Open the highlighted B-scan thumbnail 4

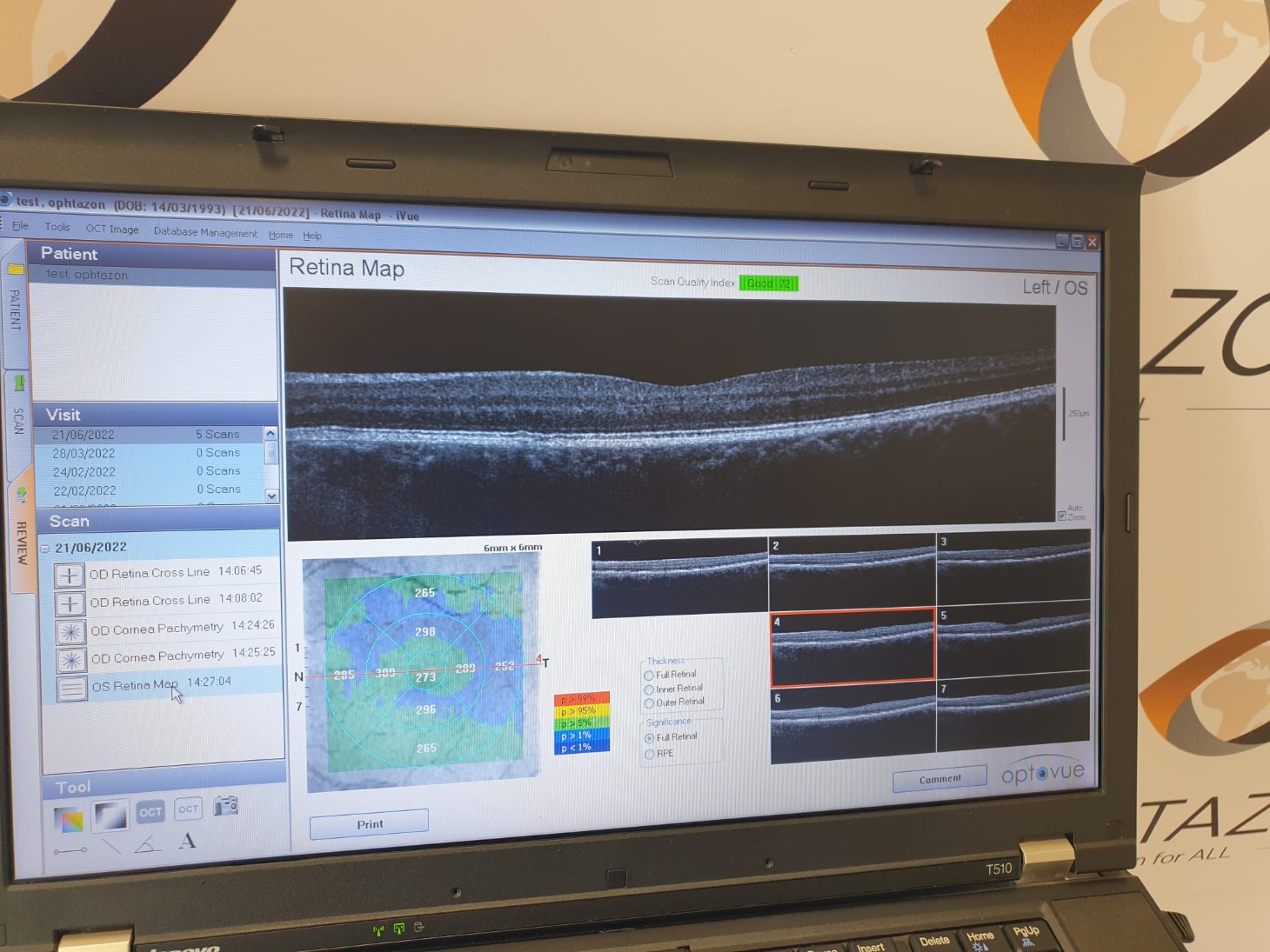pyautogui.click(x=852, y=648)
